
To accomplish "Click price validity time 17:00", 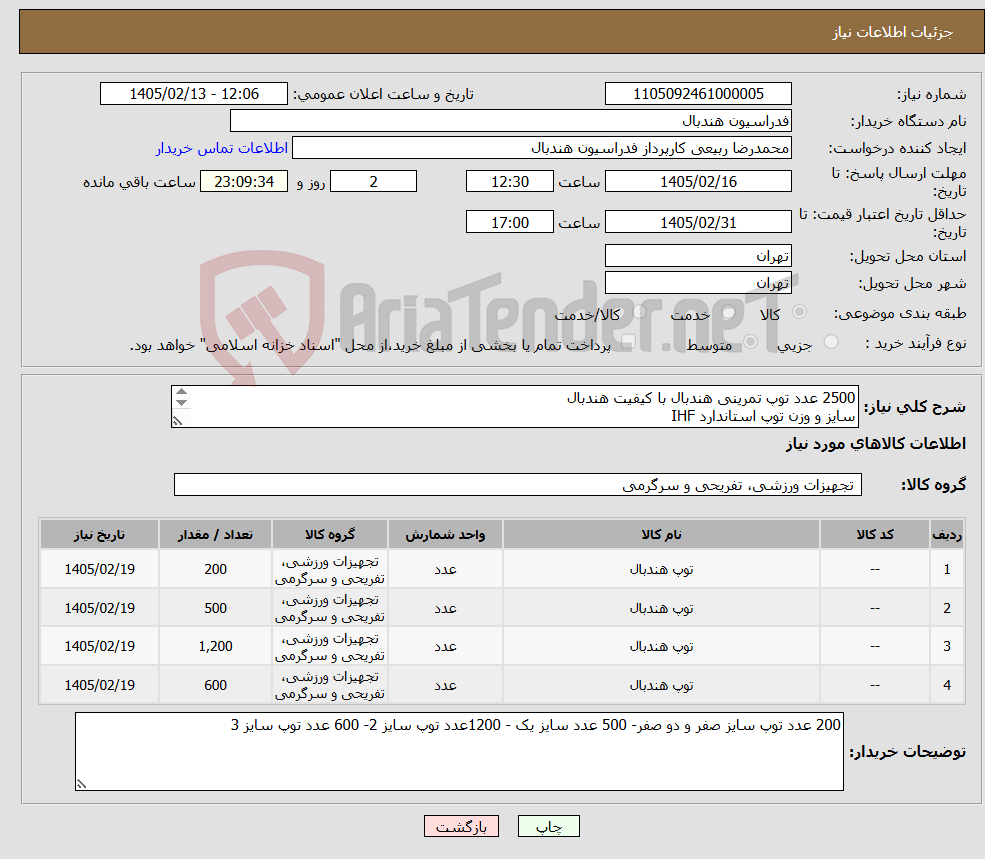I will (509, 222).
